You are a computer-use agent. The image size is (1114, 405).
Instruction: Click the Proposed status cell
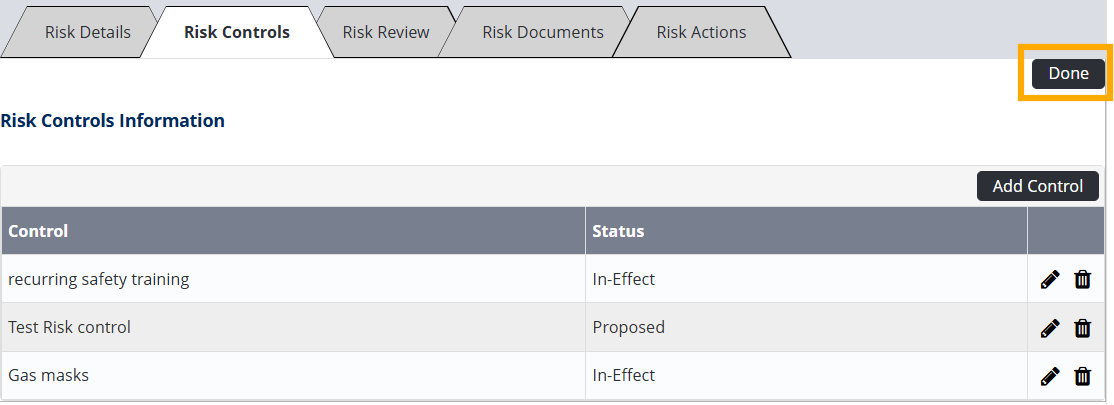(x=628, y=327)
